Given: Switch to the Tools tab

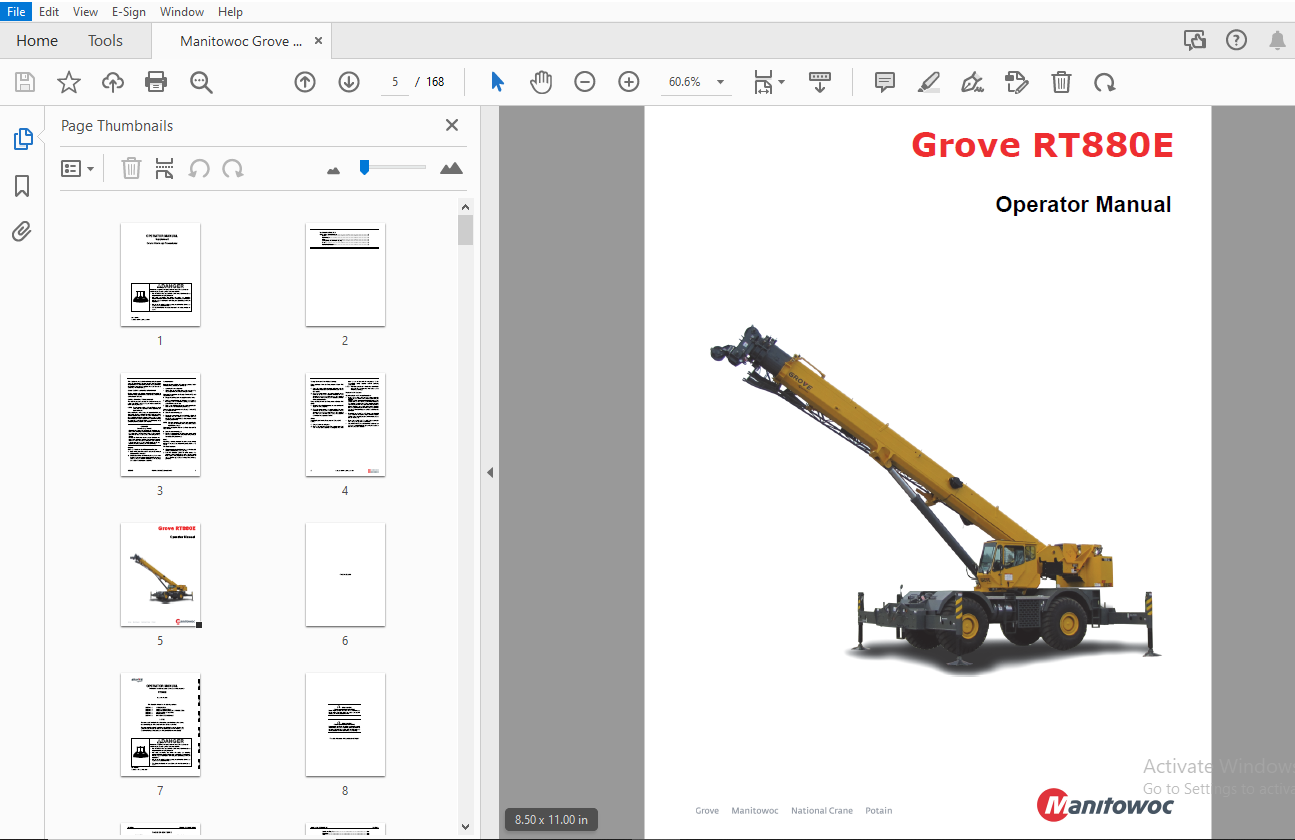Looking at the screenshot, I should click(105, 41).
